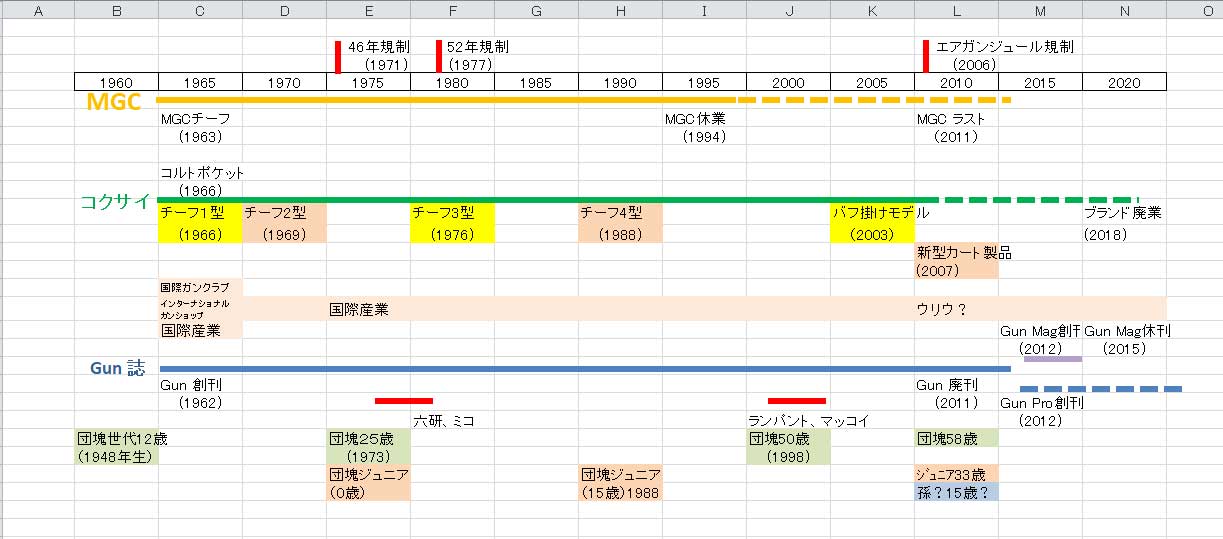The height and width of the screenshot is (539, 1223).
Task: Select the purple Gun Mag timeline bar
Action: tap(1052, 358)
